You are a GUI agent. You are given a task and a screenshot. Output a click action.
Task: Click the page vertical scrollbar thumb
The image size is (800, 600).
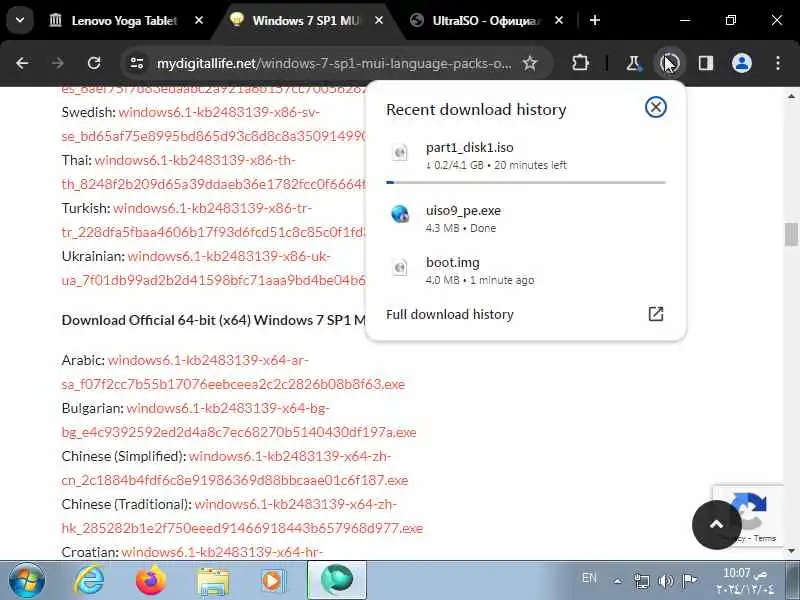pyautogui.click(x=791, y=234)
